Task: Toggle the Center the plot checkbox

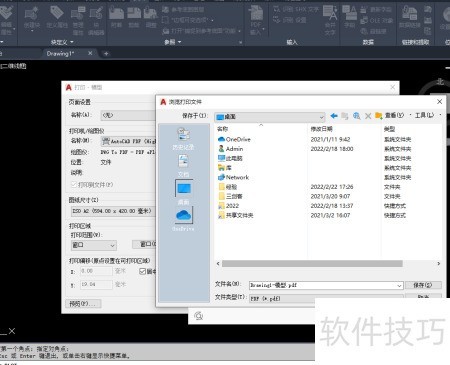Action: pos(142,271)
